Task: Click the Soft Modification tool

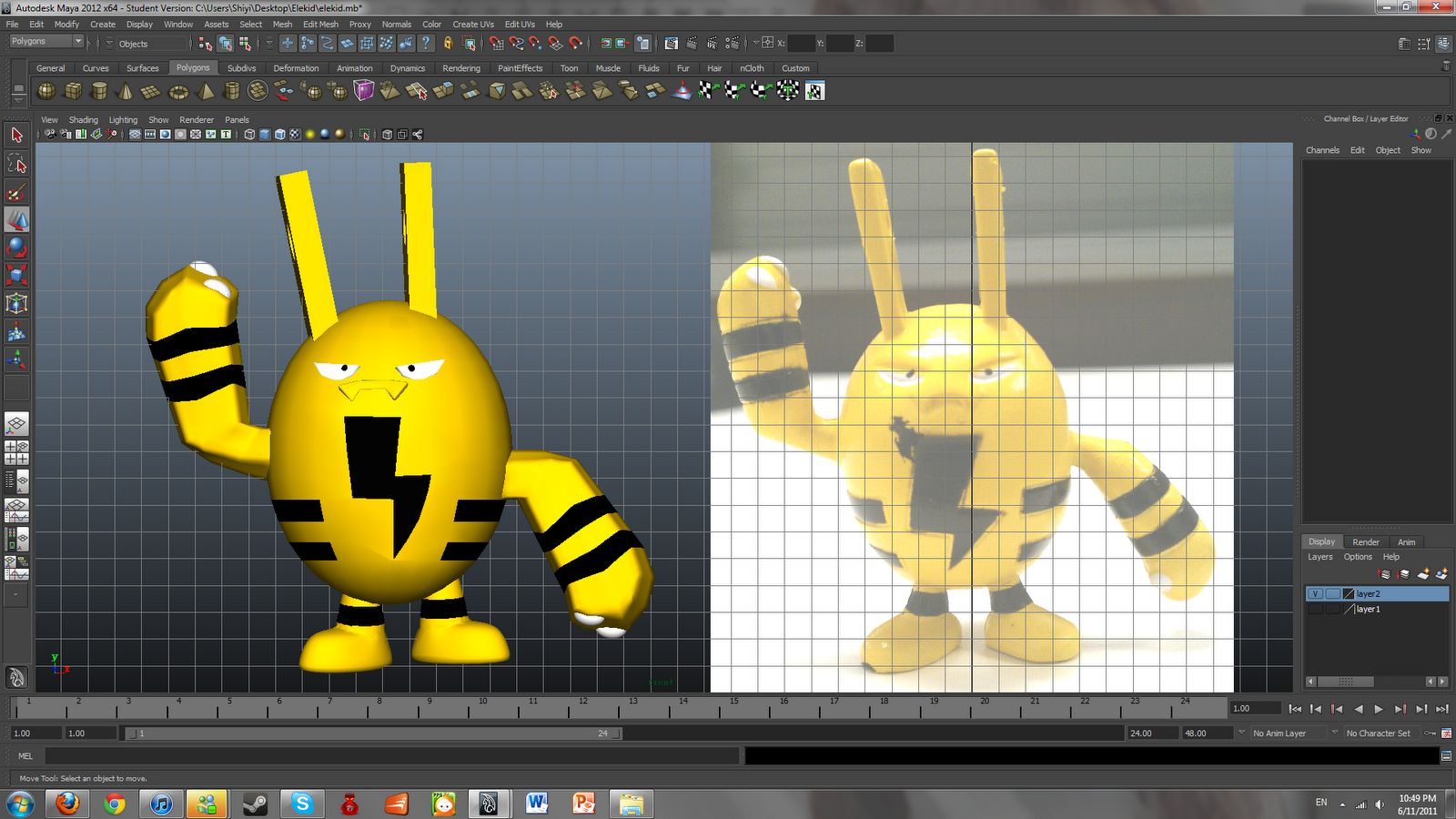Action: tap(16, 331)
